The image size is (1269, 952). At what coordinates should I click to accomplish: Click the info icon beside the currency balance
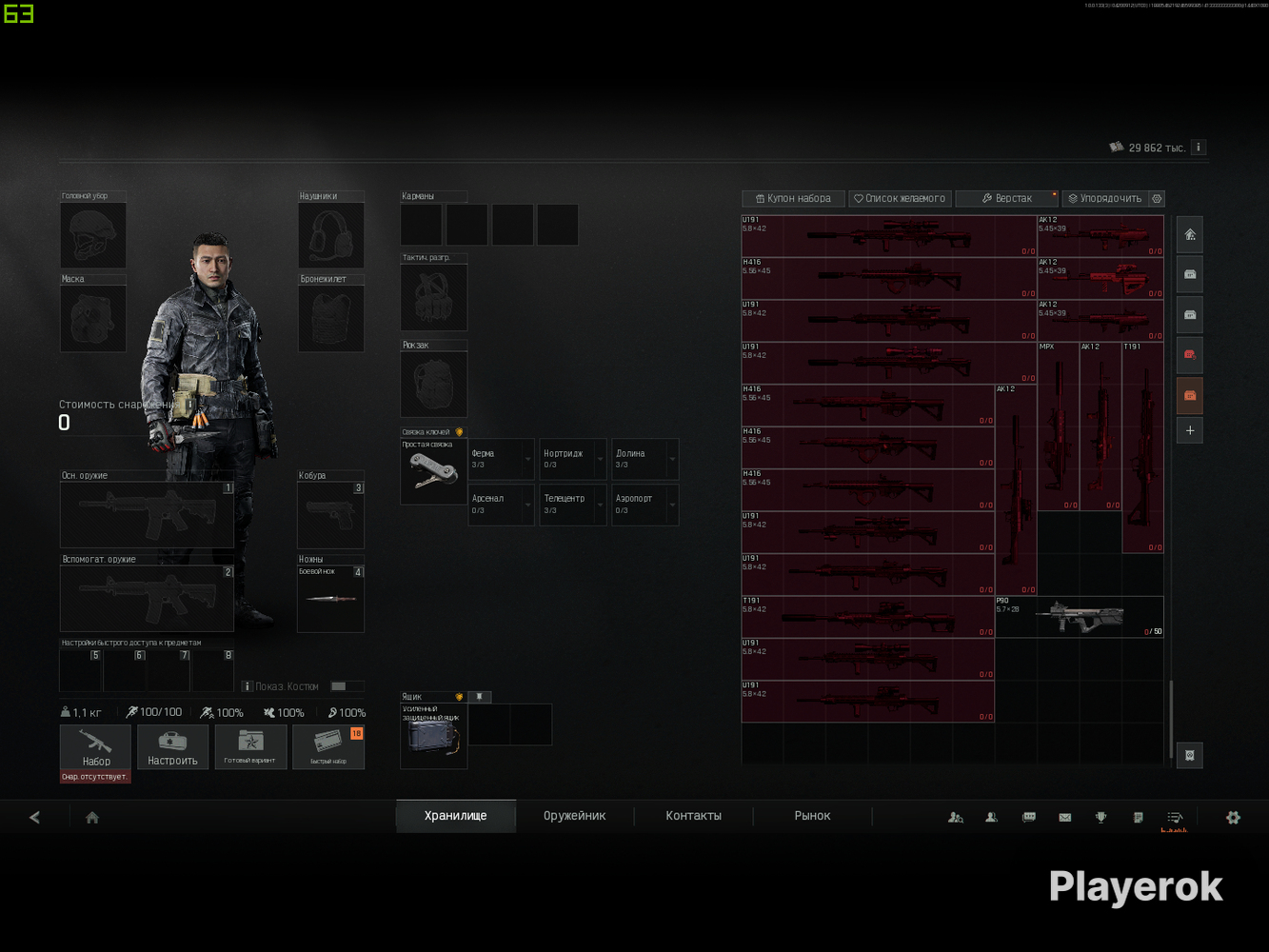point(1199,148)
